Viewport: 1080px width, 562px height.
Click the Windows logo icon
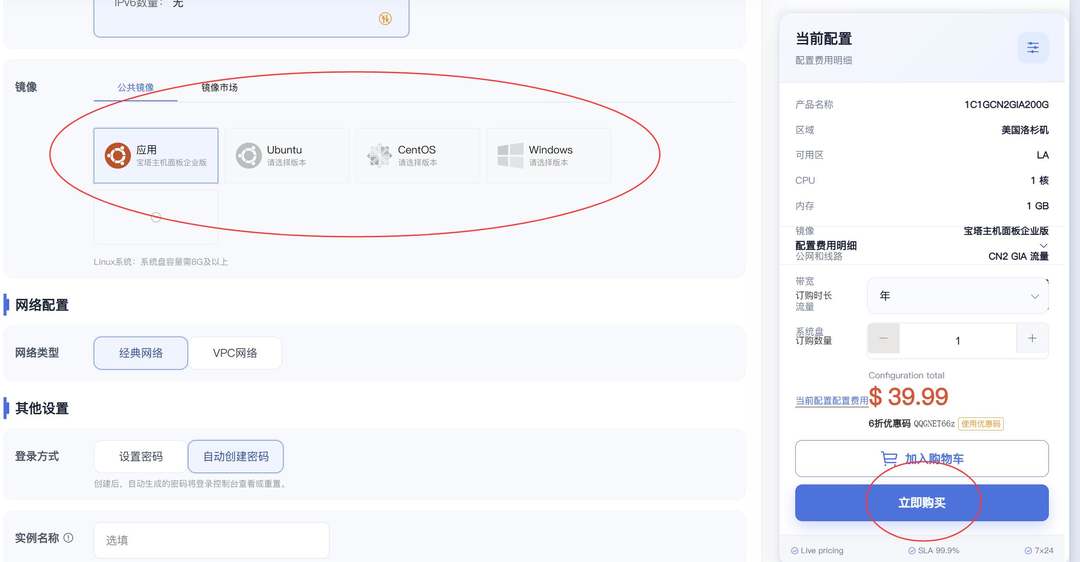click(x=510, y=156)
